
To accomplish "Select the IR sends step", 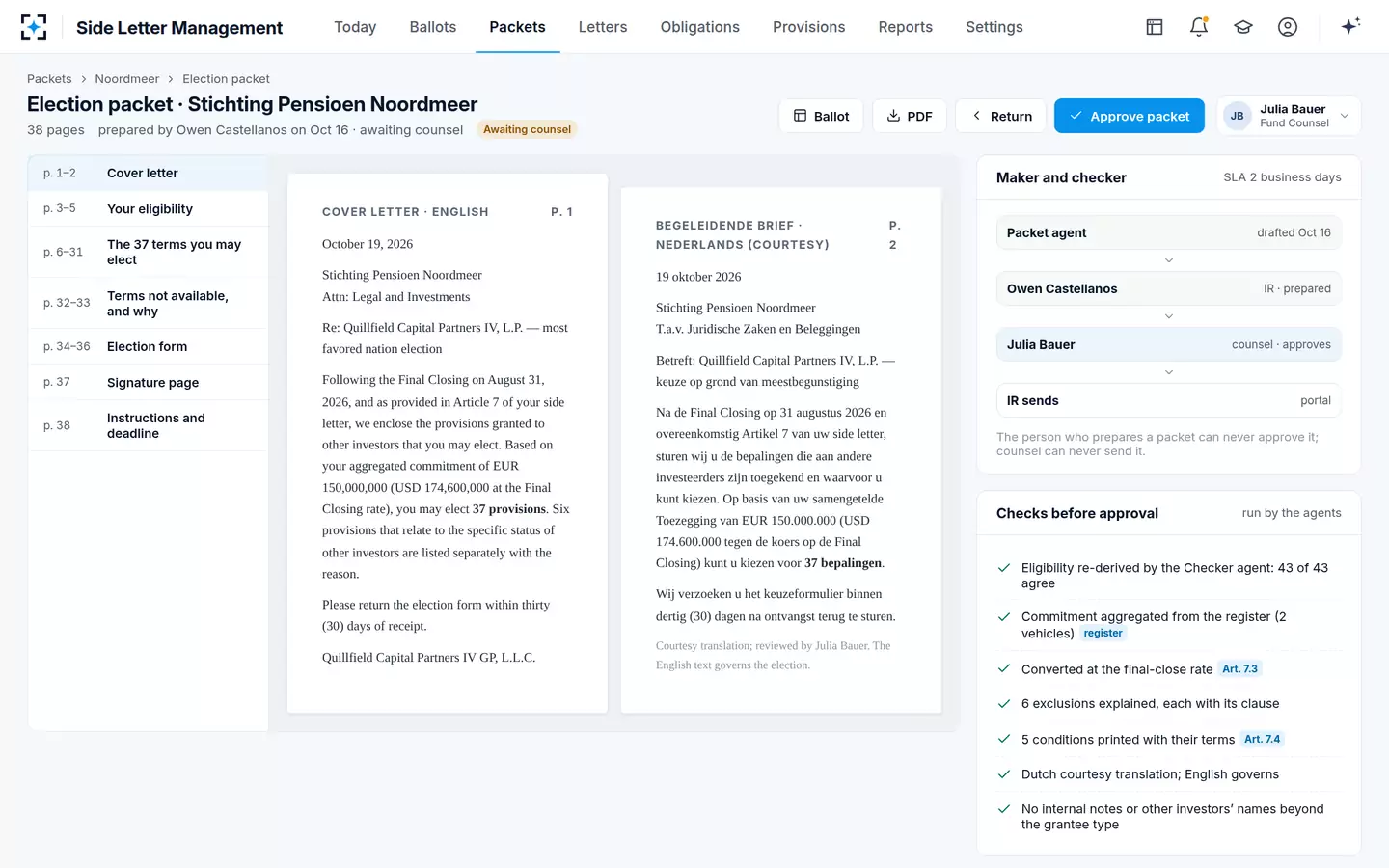I will [x=1169, y=401].
